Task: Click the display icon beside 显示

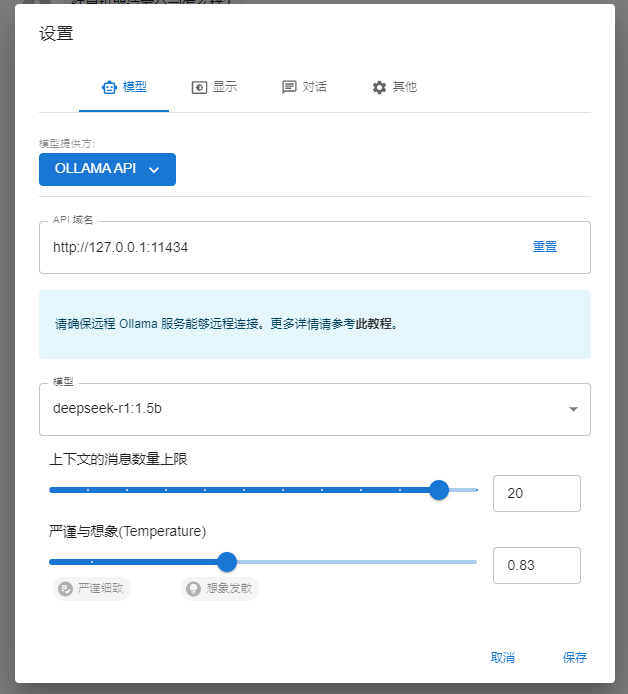Action: [x=199, y=88]
